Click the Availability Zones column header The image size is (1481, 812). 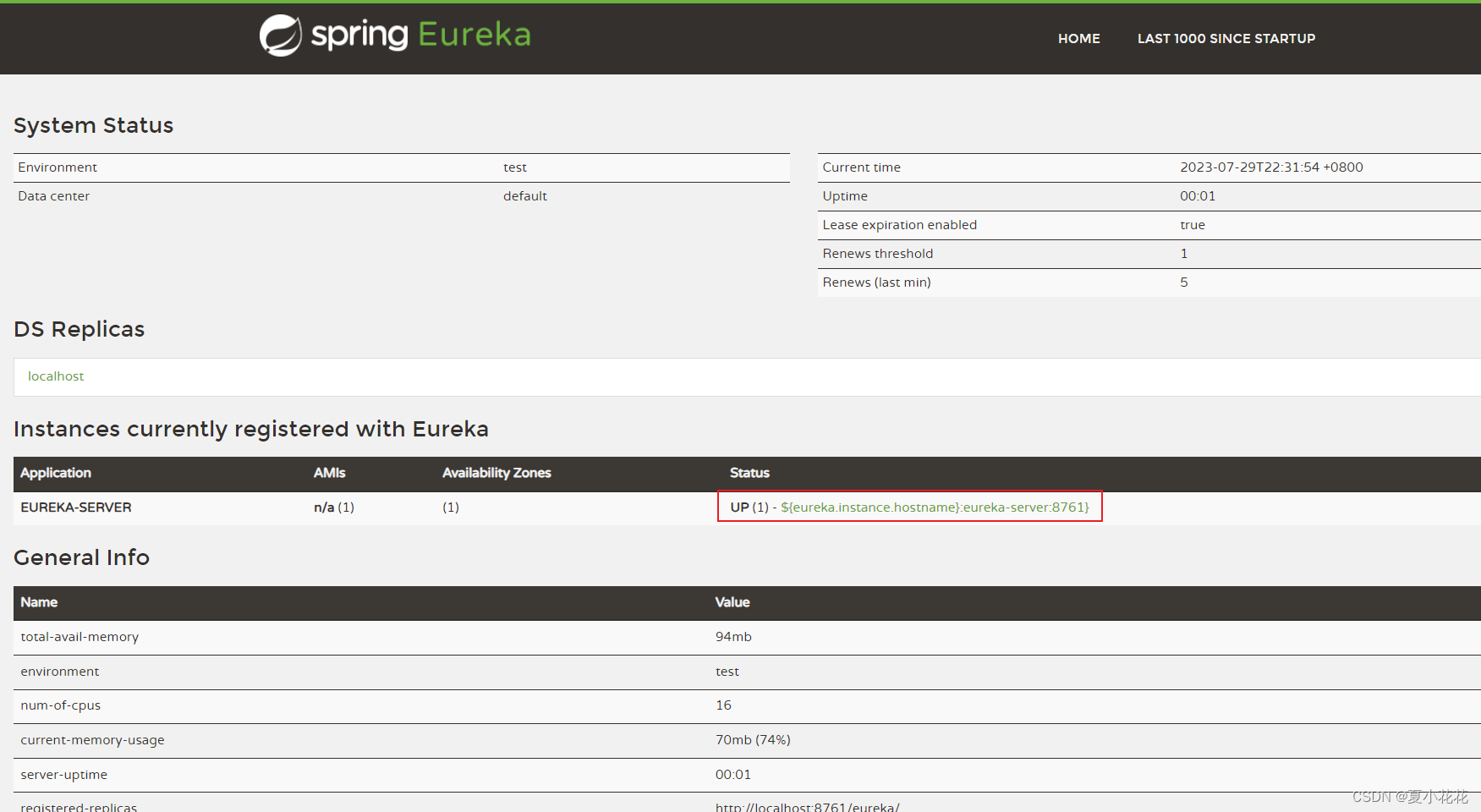click(x=496, y=473)
